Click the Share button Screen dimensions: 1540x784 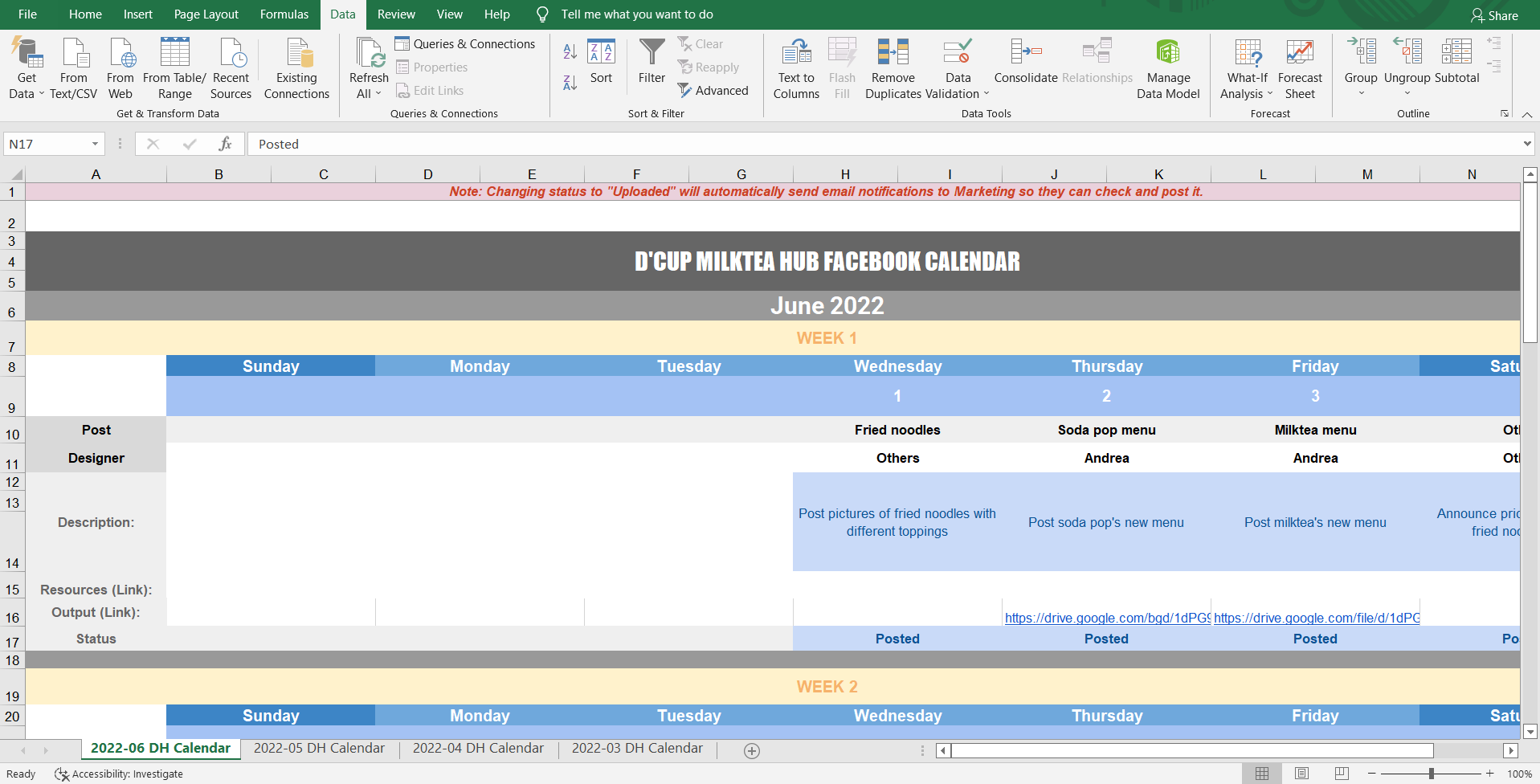click(1494, 15)
